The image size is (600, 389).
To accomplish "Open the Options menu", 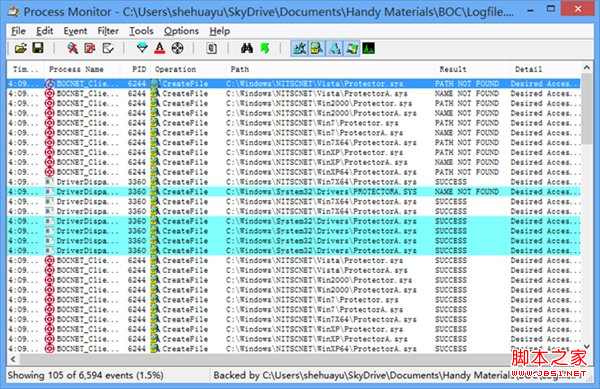I will pyautogui.click(x=181, y=31).
